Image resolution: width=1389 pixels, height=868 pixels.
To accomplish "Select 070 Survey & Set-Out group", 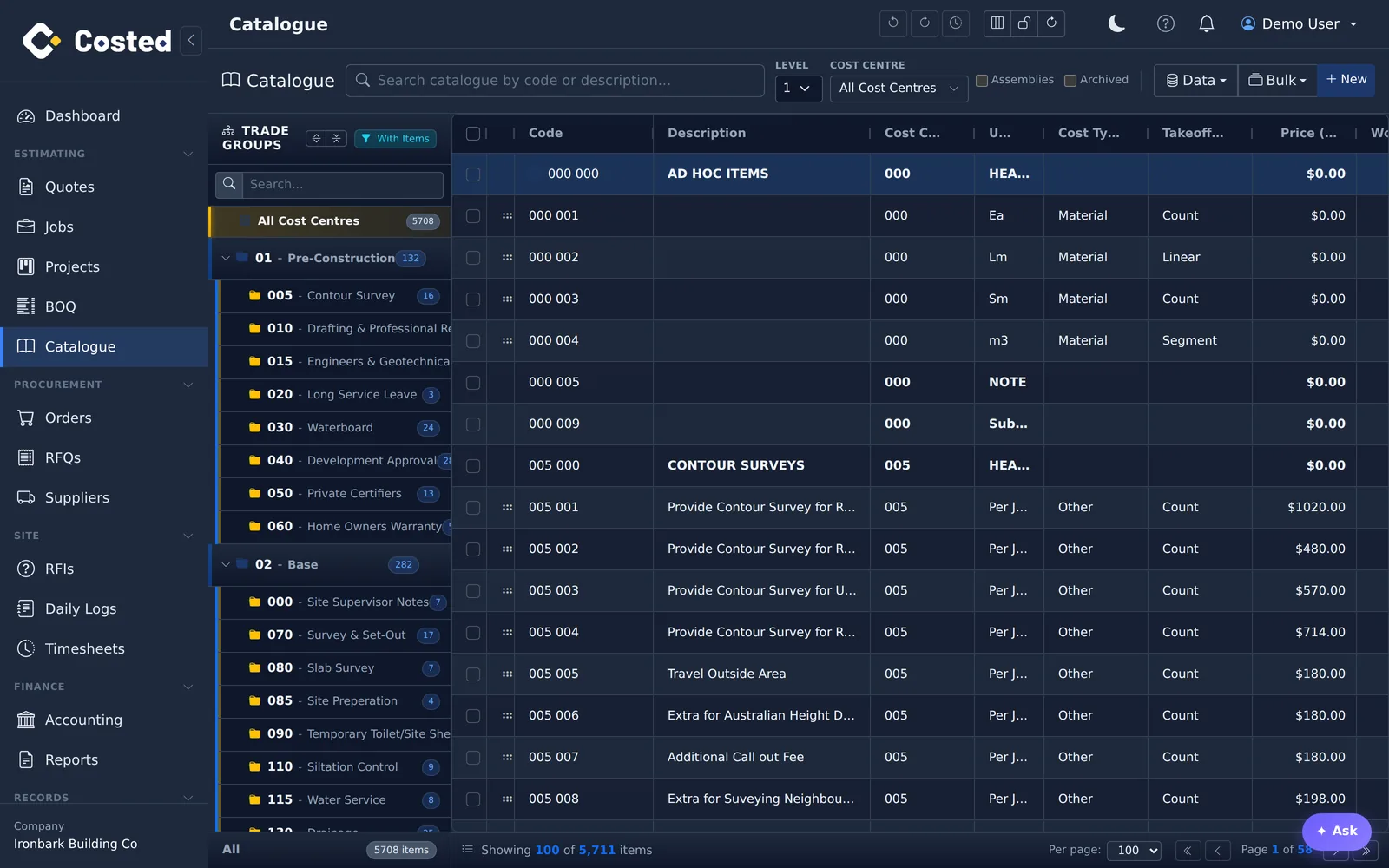I will point(335,635).
